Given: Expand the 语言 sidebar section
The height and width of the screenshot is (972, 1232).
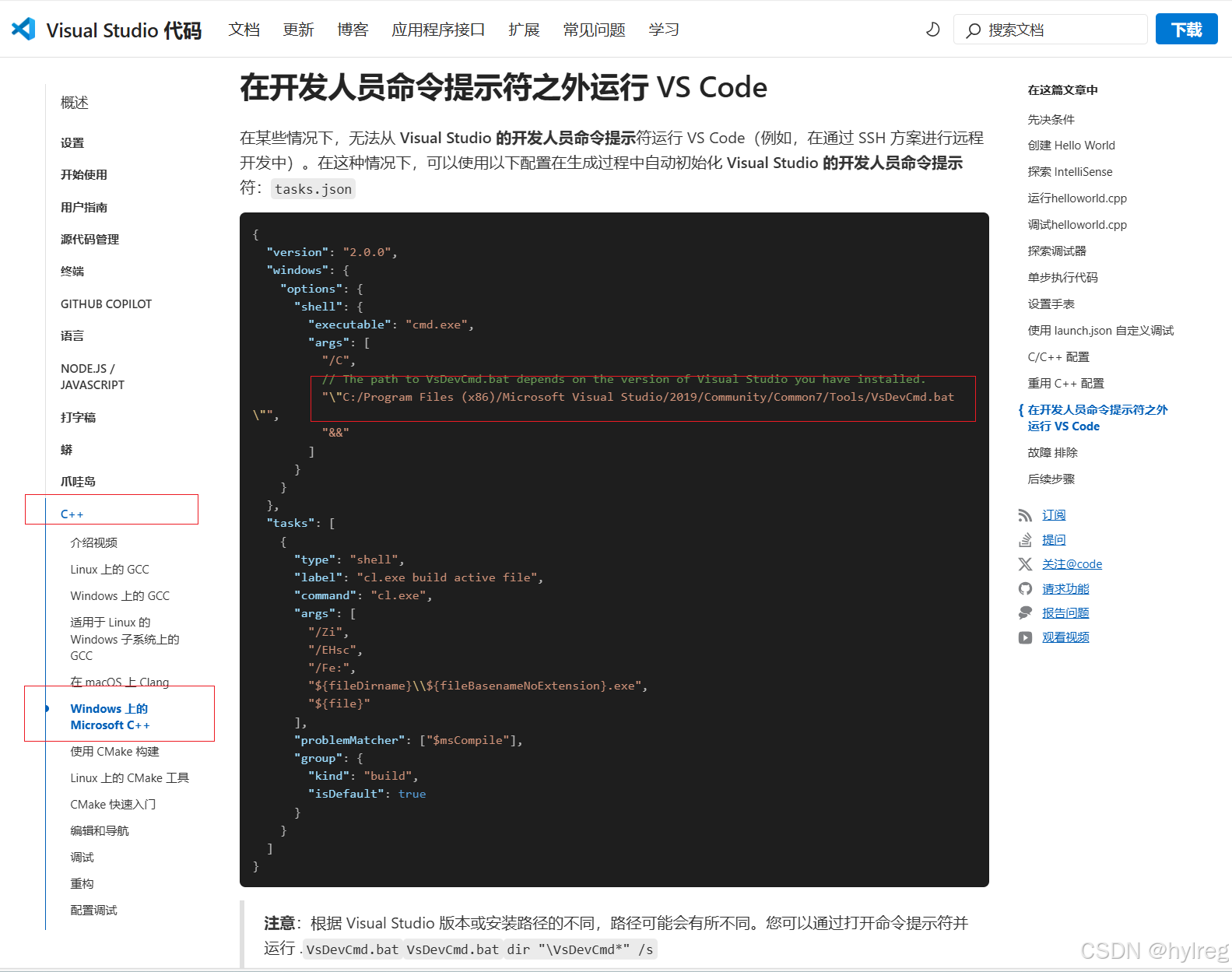Looking at the screenshot, I should pos(72,336).
